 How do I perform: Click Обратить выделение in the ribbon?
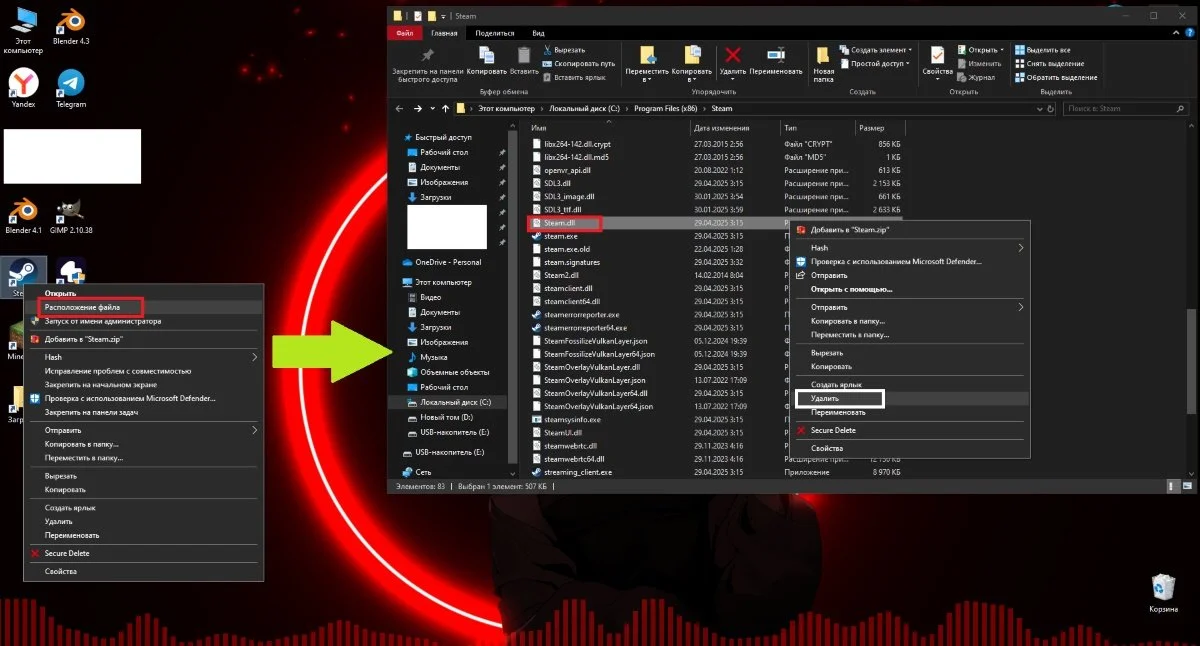click(1055, 77)
